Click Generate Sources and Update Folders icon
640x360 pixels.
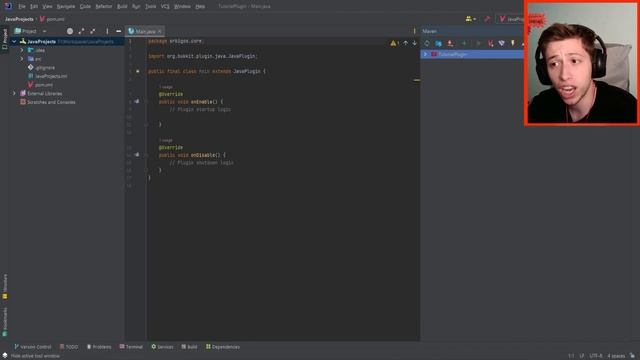pos(438,43)
